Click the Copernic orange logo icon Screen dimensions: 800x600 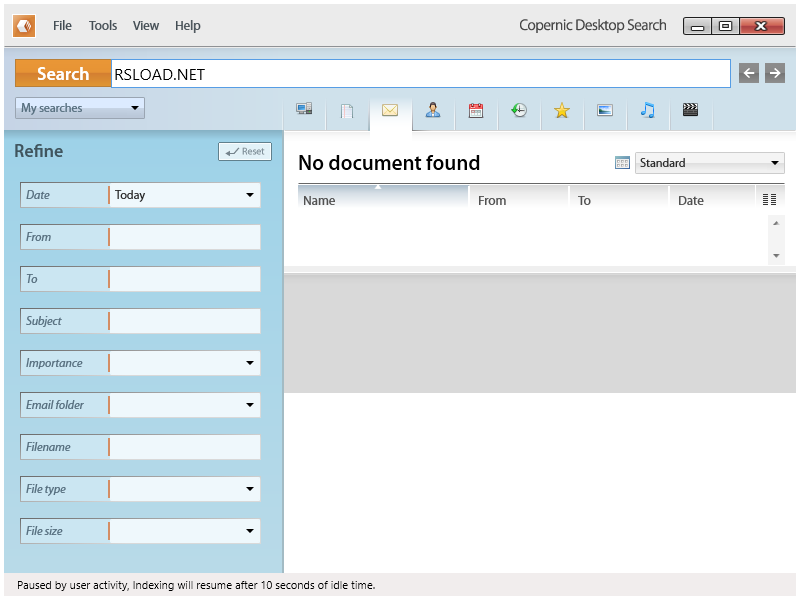pos(24,26)
